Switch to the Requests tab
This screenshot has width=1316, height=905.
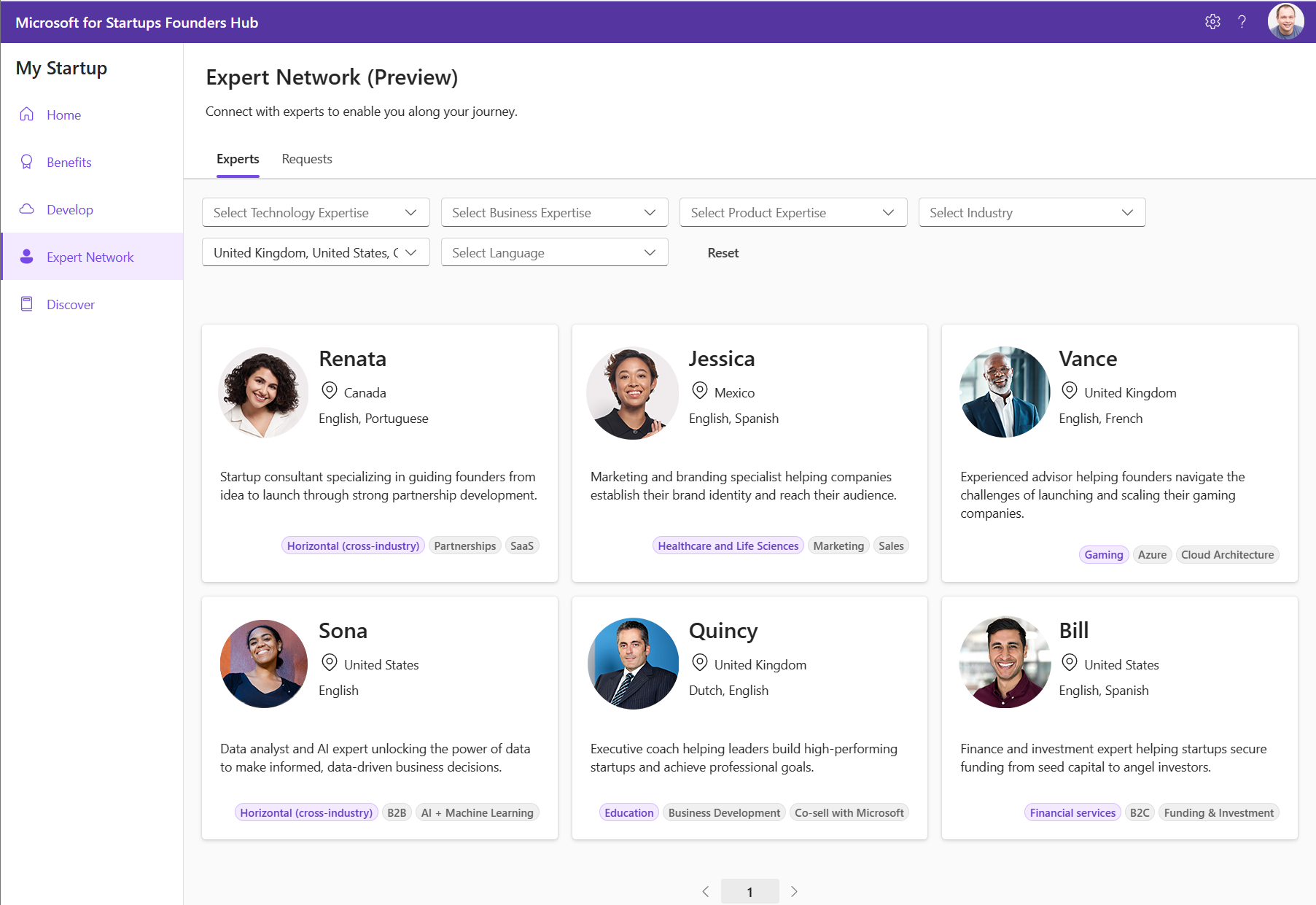click(x=306, y=159)
